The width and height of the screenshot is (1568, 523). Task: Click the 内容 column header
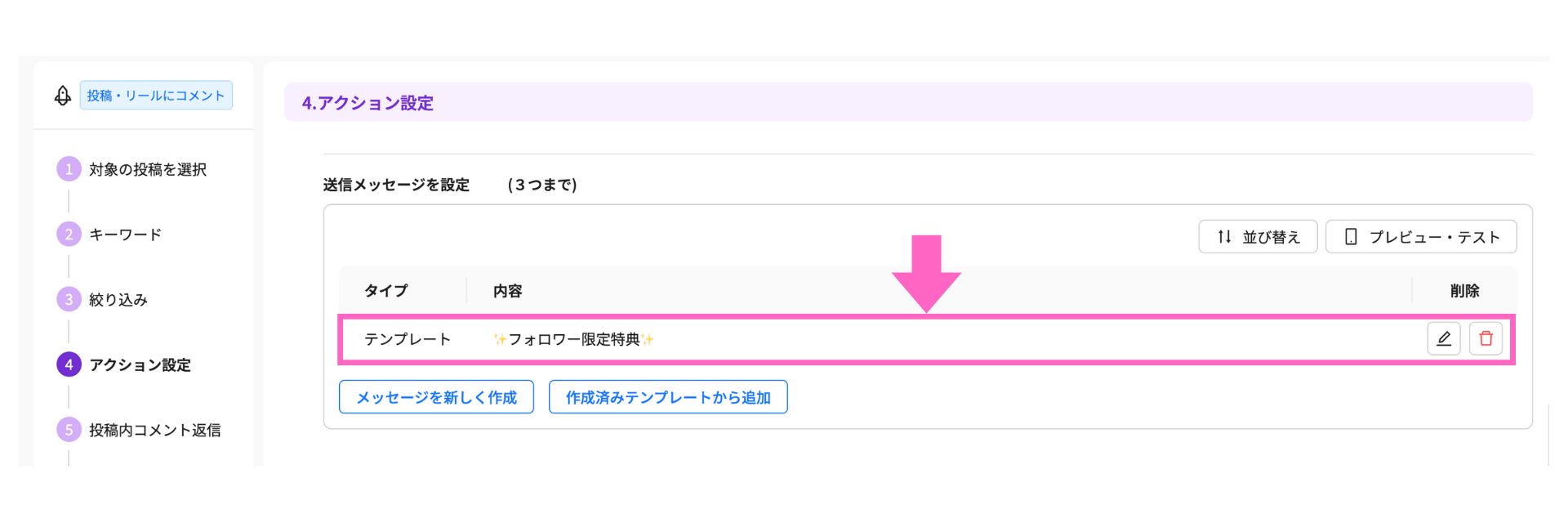click(x=508, y=291)
